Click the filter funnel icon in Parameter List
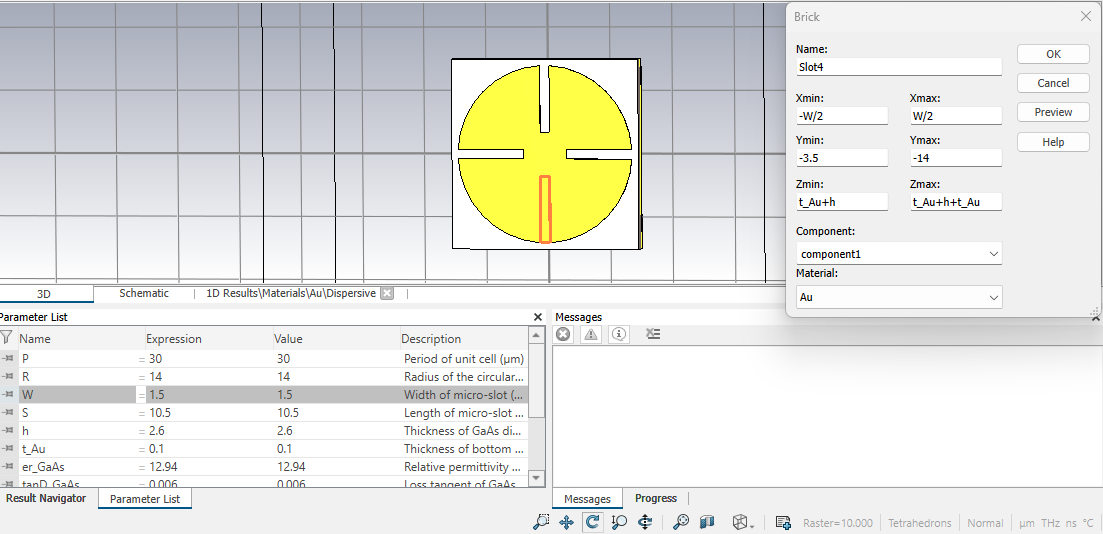 pos(6,338)
